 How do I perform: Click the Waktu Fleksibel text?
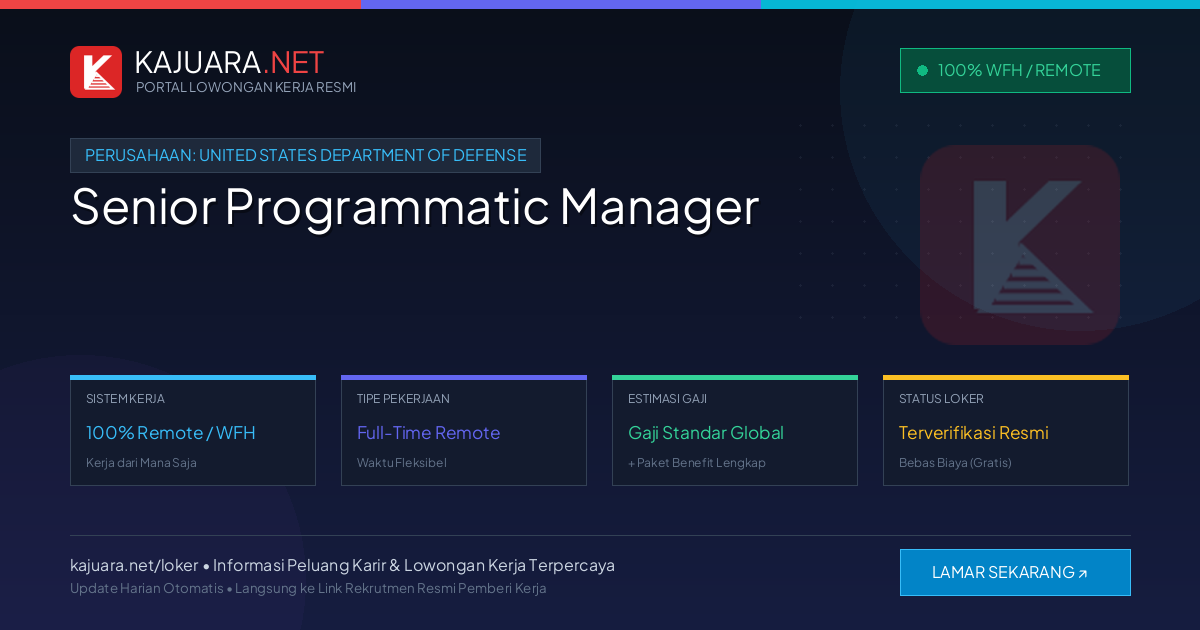click(x=402, y=463)
